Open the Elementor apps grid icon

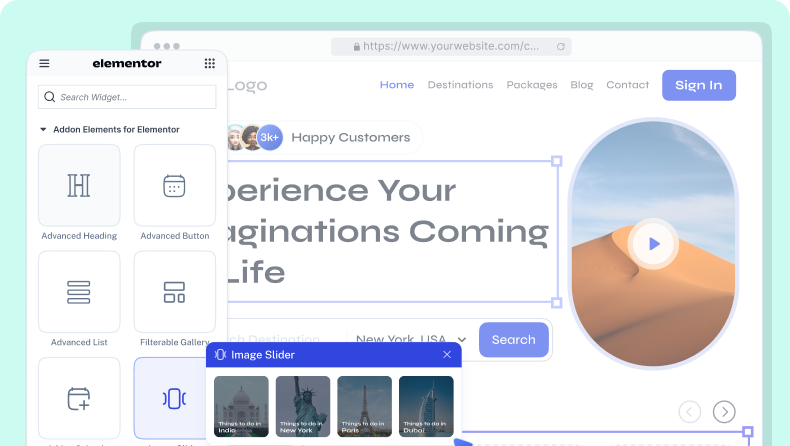(x=209, y=63)
